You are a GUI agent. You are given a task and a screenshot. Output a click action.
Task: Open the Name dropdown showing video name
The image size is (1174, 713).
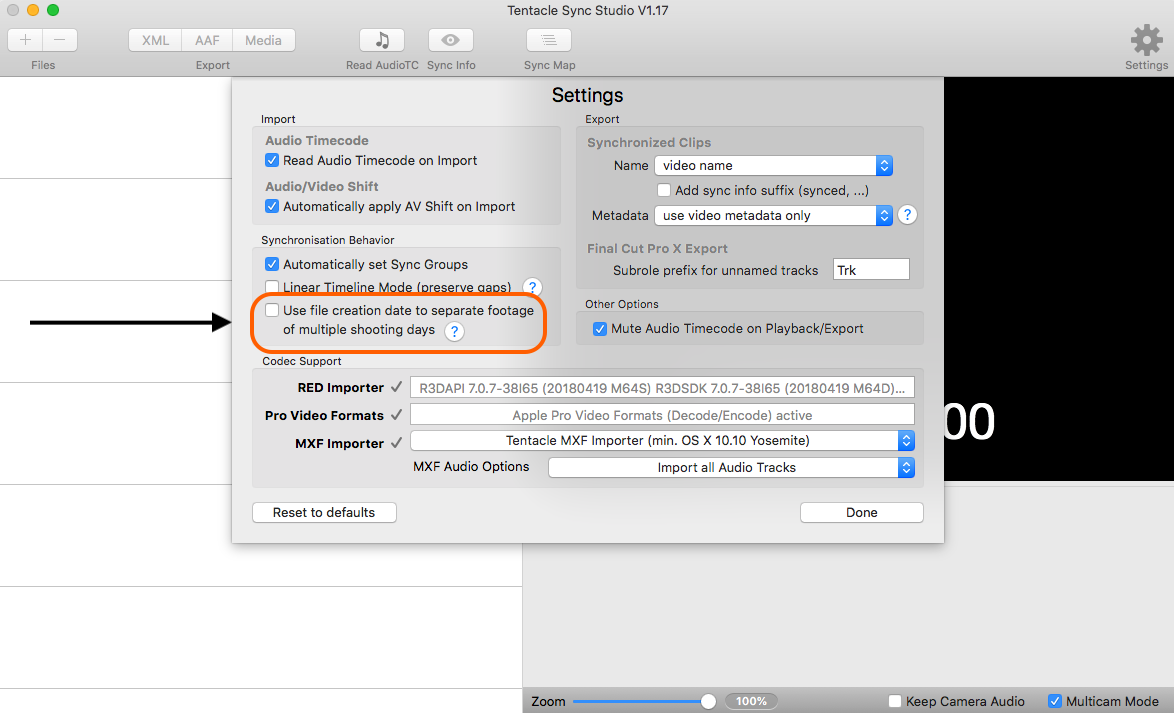click(773, 166)
